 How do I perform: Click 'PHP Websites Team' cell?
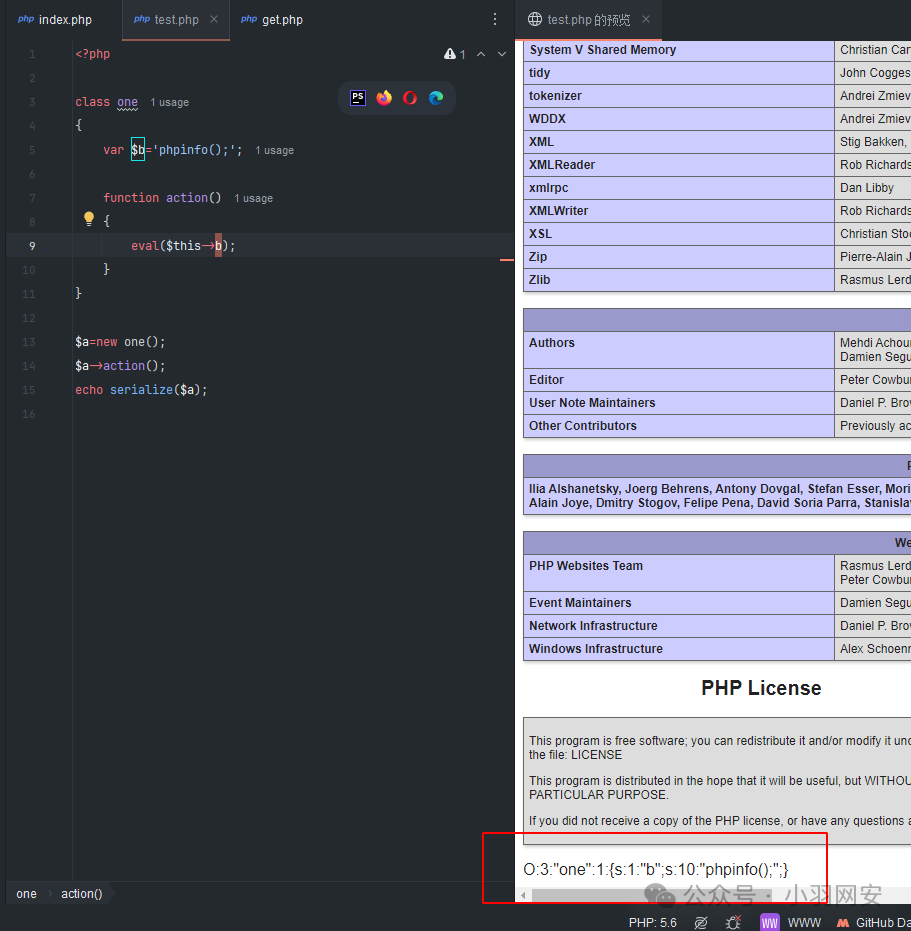[679, 573]
